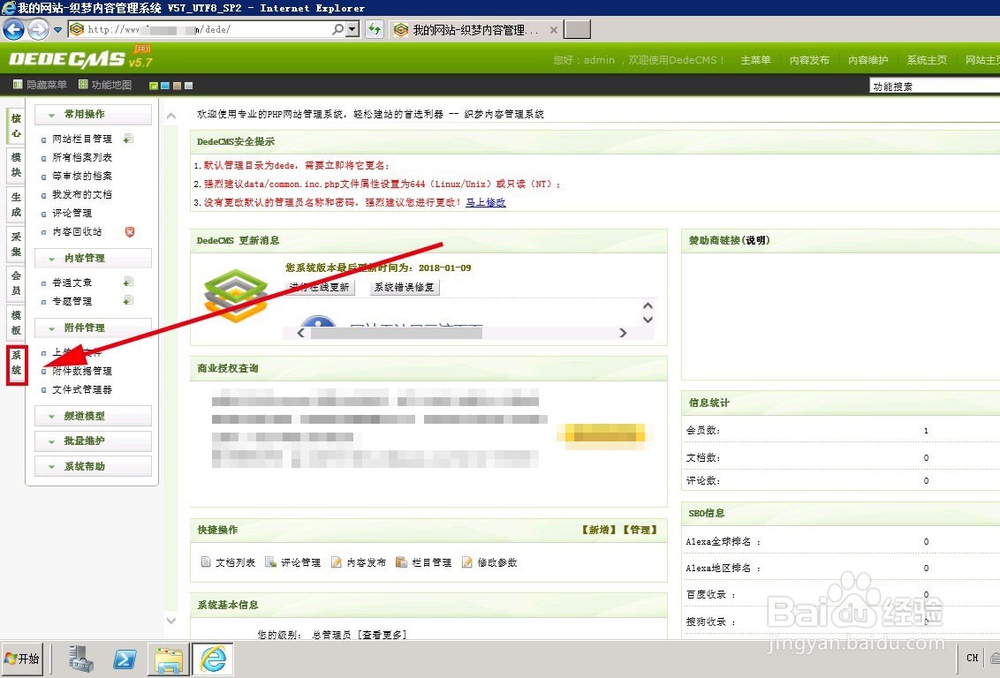The image size is (1000, 678).
Task: Open 附件数据管理 in sidebar
Action: [x=82, y=371]
